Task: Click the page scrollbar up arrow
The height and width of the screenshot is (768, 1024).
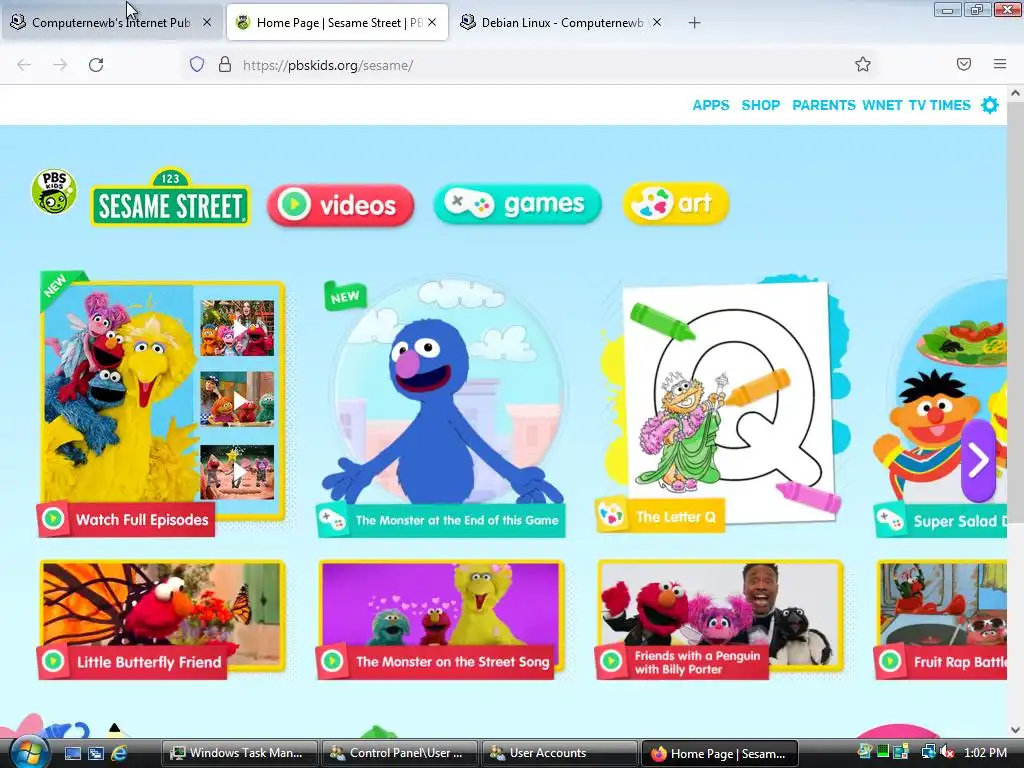Action: (1016, 93)
